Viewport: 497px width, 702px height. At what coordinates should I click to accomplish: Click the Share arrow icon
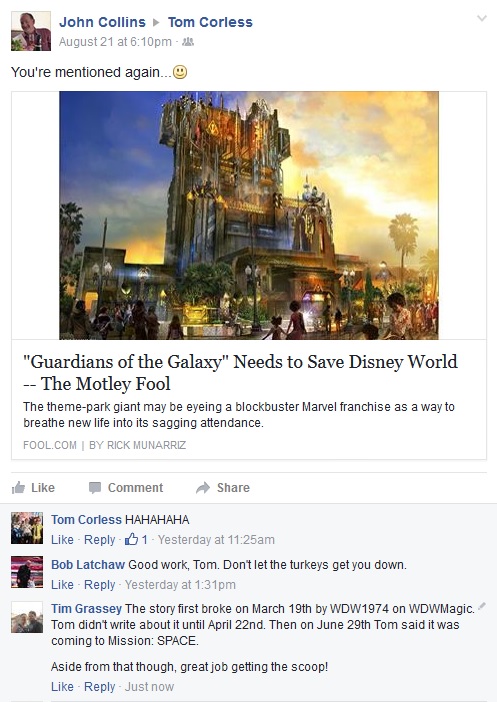[203, 488]
